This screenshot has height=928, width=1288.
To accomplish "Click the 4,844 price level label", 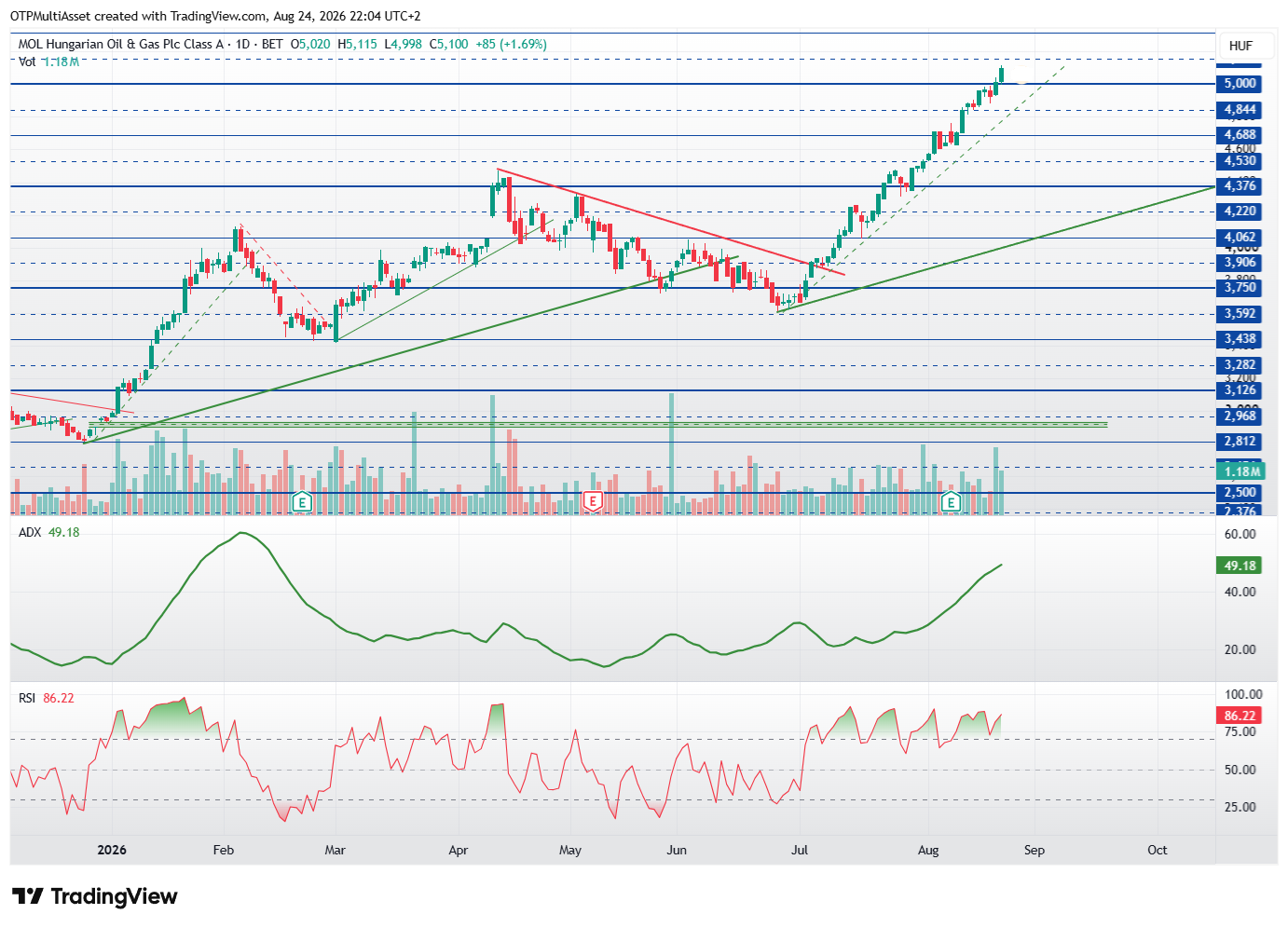I will click(x=1240, y=110).
